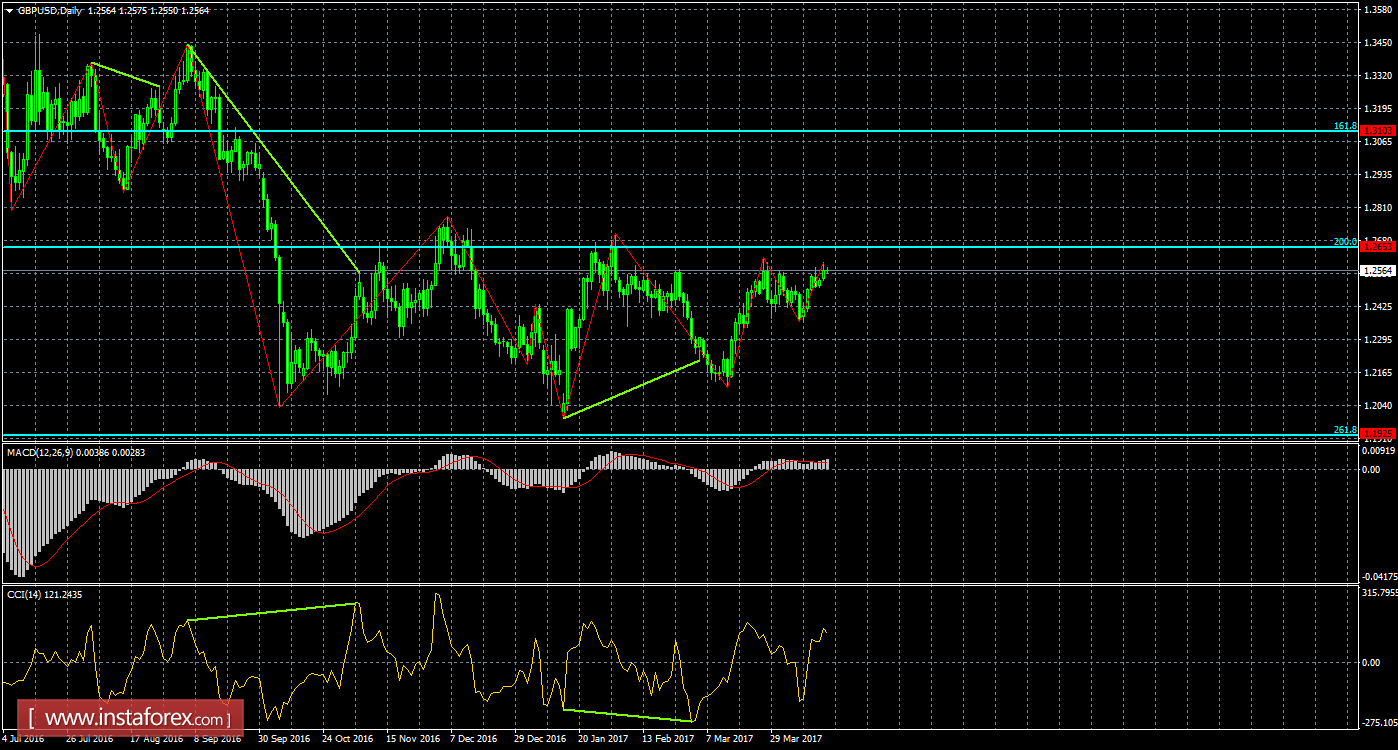This screenshot has height=750, width=1398.
Task: Select the most recent candlestick
Action: coord(828,270)
